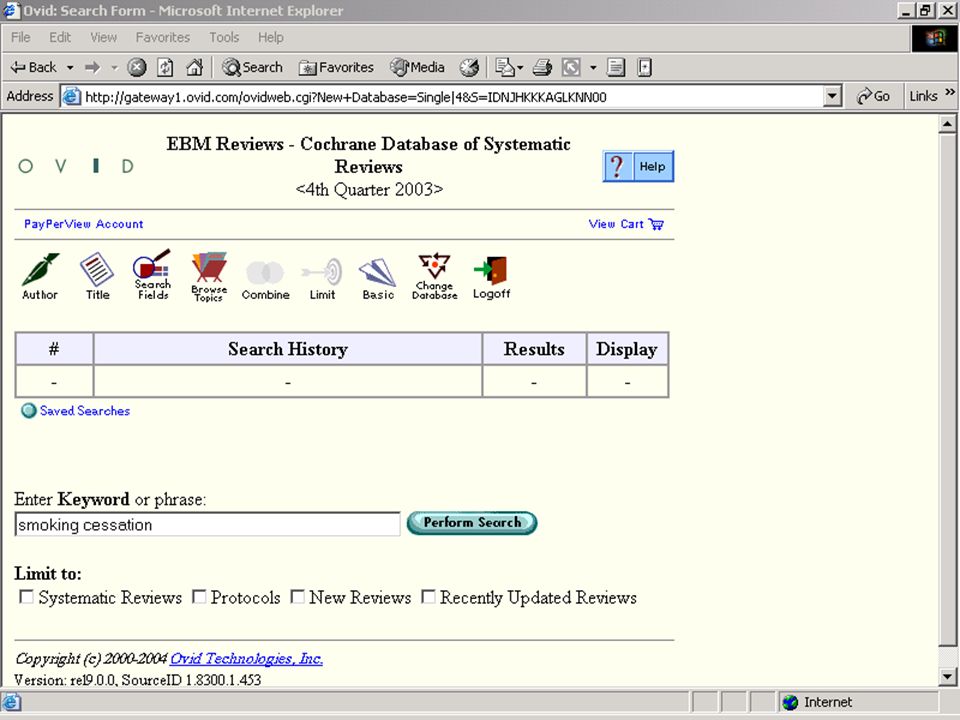Image resolution: width=960 pixels, height=720 pixels.
Task: Click the Stop loading icon
Action: 137,67
